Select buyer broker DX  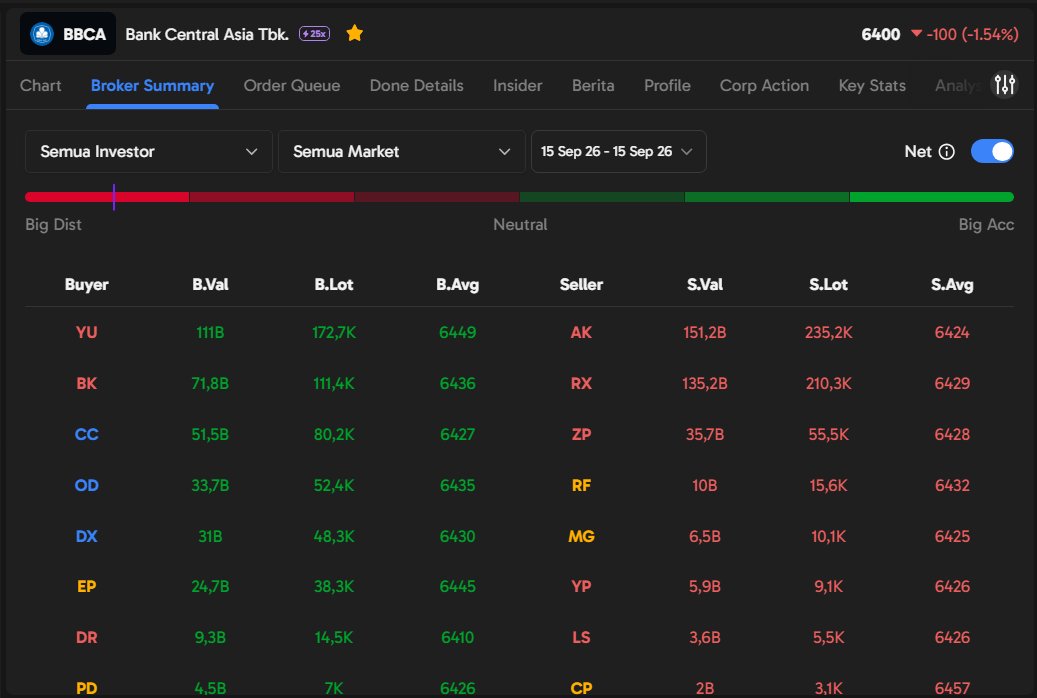tap(87, 536)
